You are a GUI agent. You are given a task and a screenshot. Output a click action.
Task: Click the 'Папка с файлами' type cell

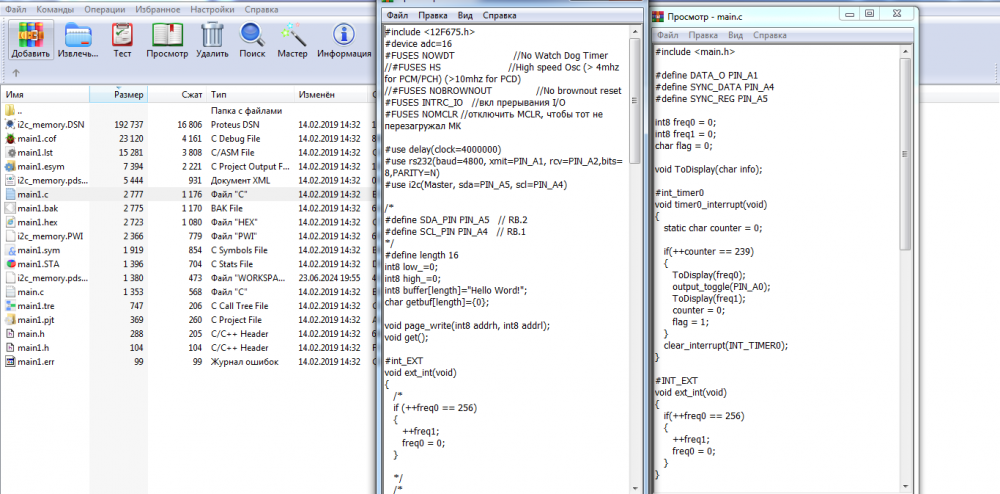pos(246,110)
